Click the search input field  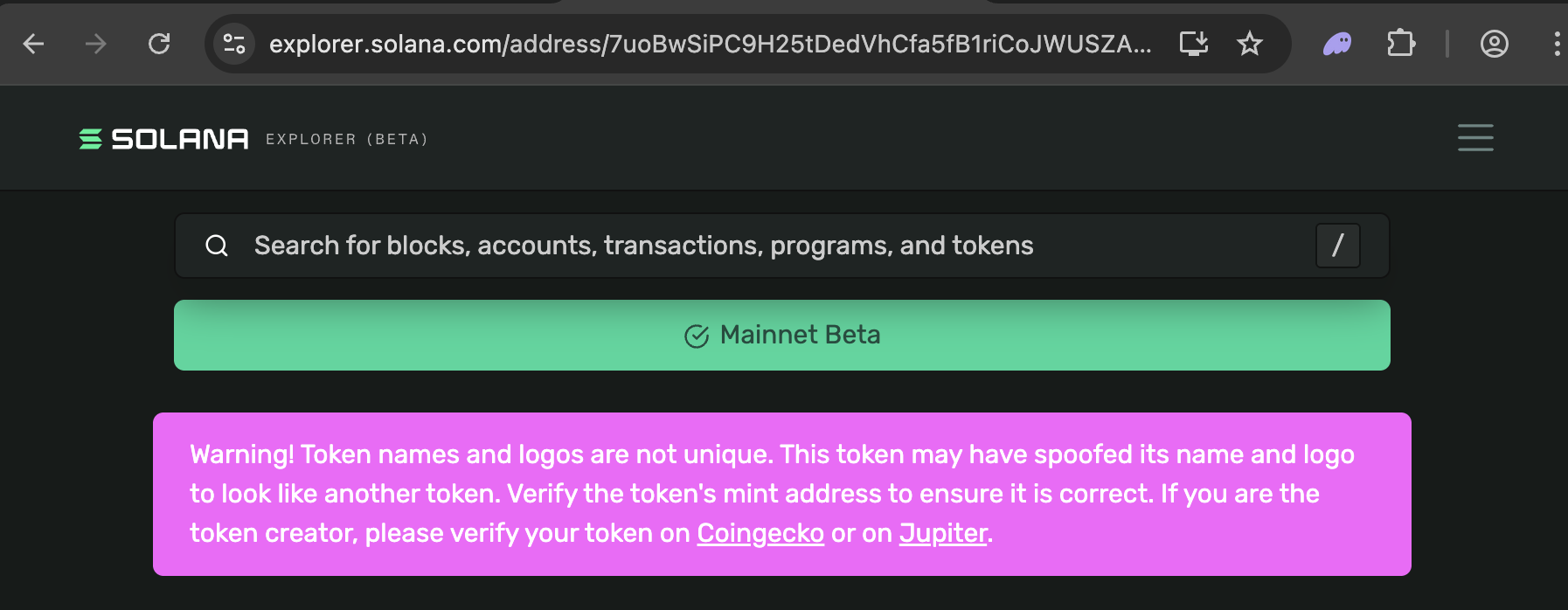(x=642, y=246)
